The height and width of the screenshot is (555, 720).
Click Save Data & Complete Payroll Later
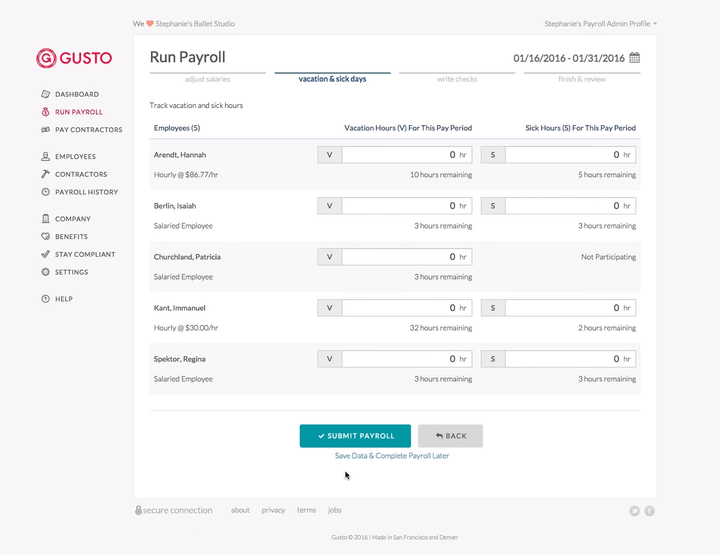tap(392, 456)
